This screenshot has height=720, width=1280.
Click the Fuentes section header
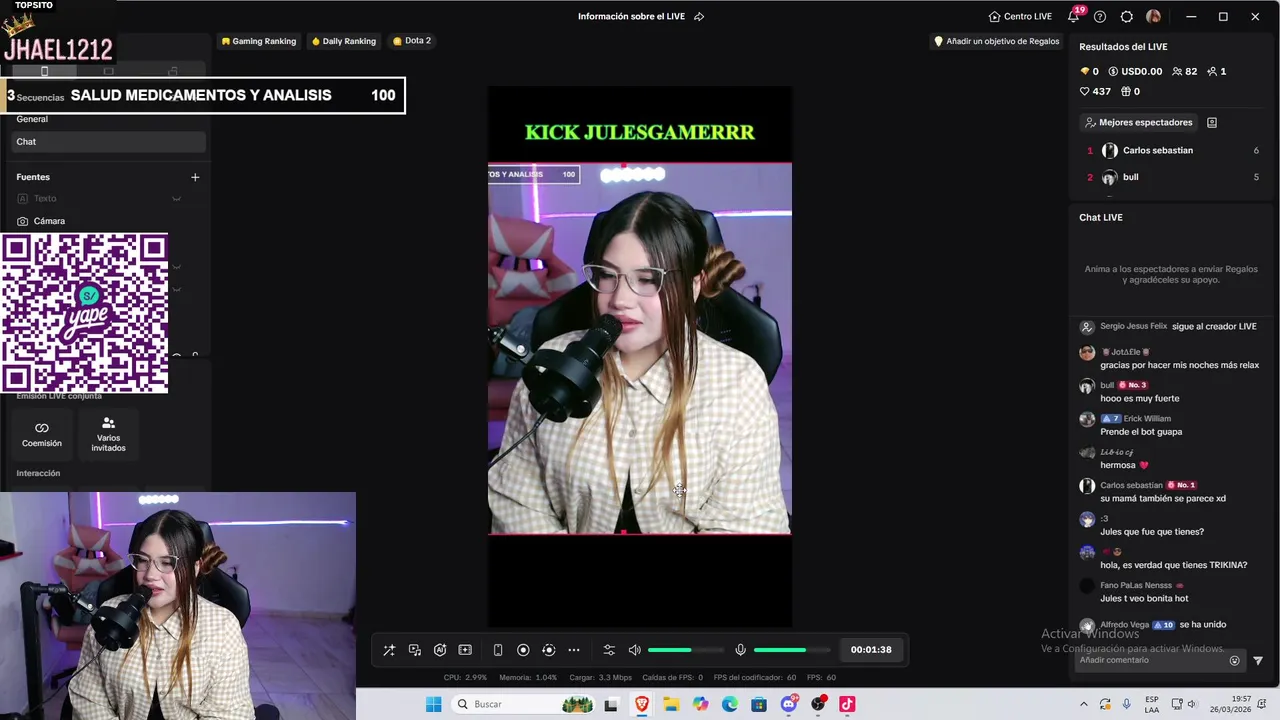(33, 177)
